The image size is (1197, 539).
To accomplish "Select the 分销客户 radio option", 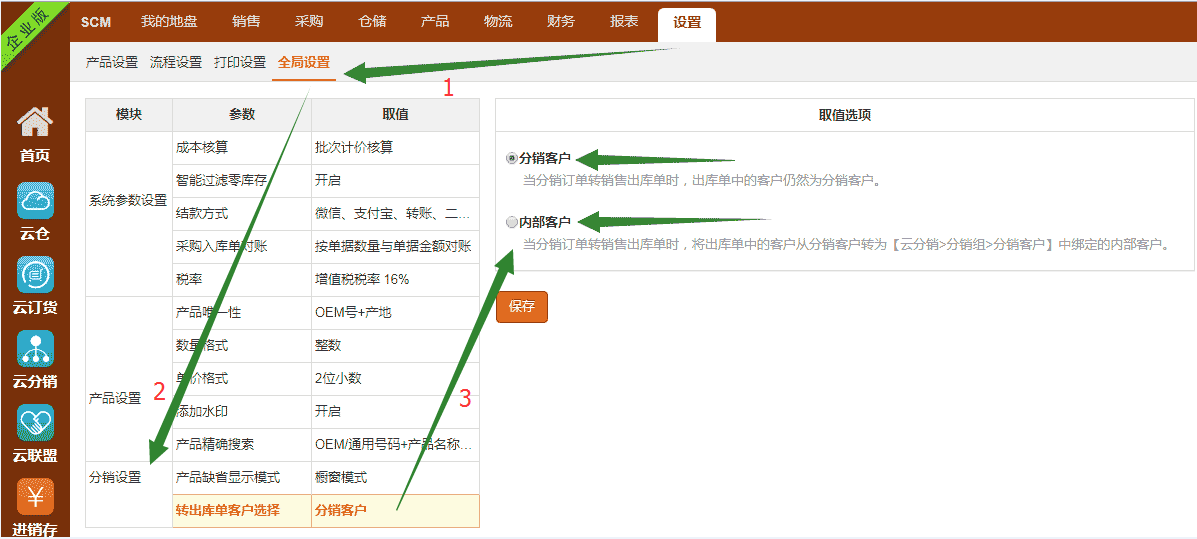I will pos(513,158).
